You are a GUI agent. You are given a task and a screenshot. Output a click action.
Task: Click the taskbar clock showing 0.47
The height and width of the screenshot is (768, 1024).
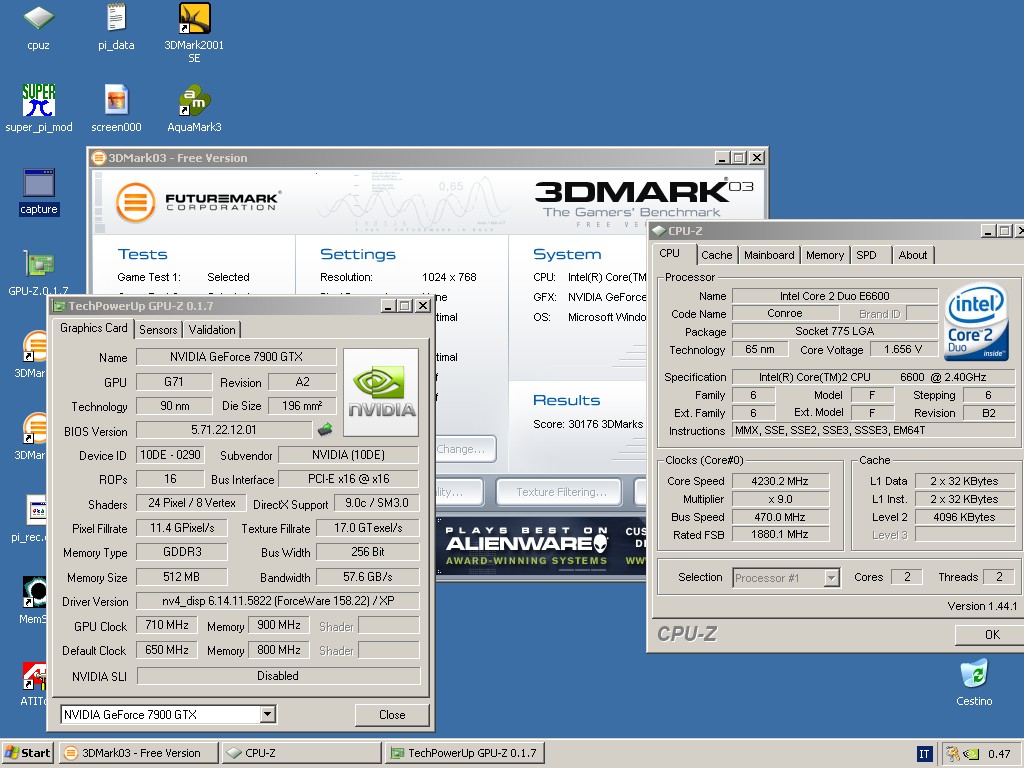(x=999, y=754)
